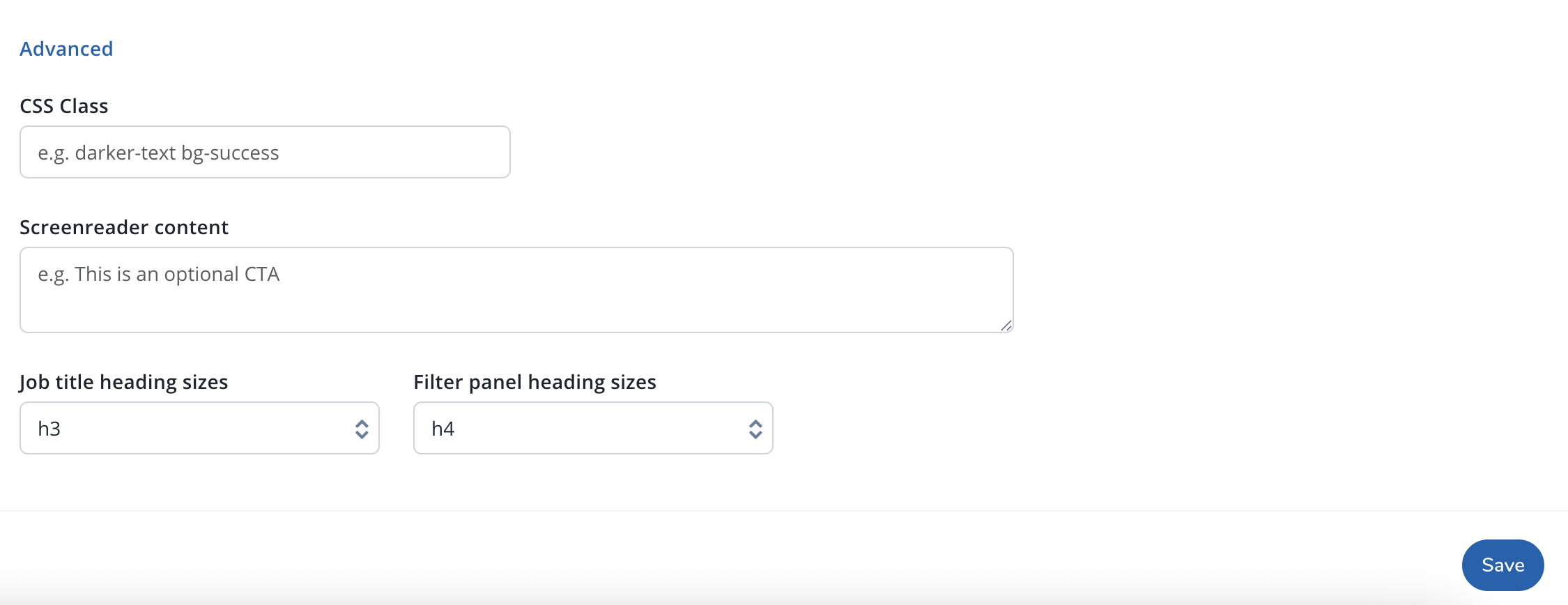The width and height of the screenshot is (1568, 605).
Task: Select h4 in the Filter panel heading dropdown
Action: [592, 428]
